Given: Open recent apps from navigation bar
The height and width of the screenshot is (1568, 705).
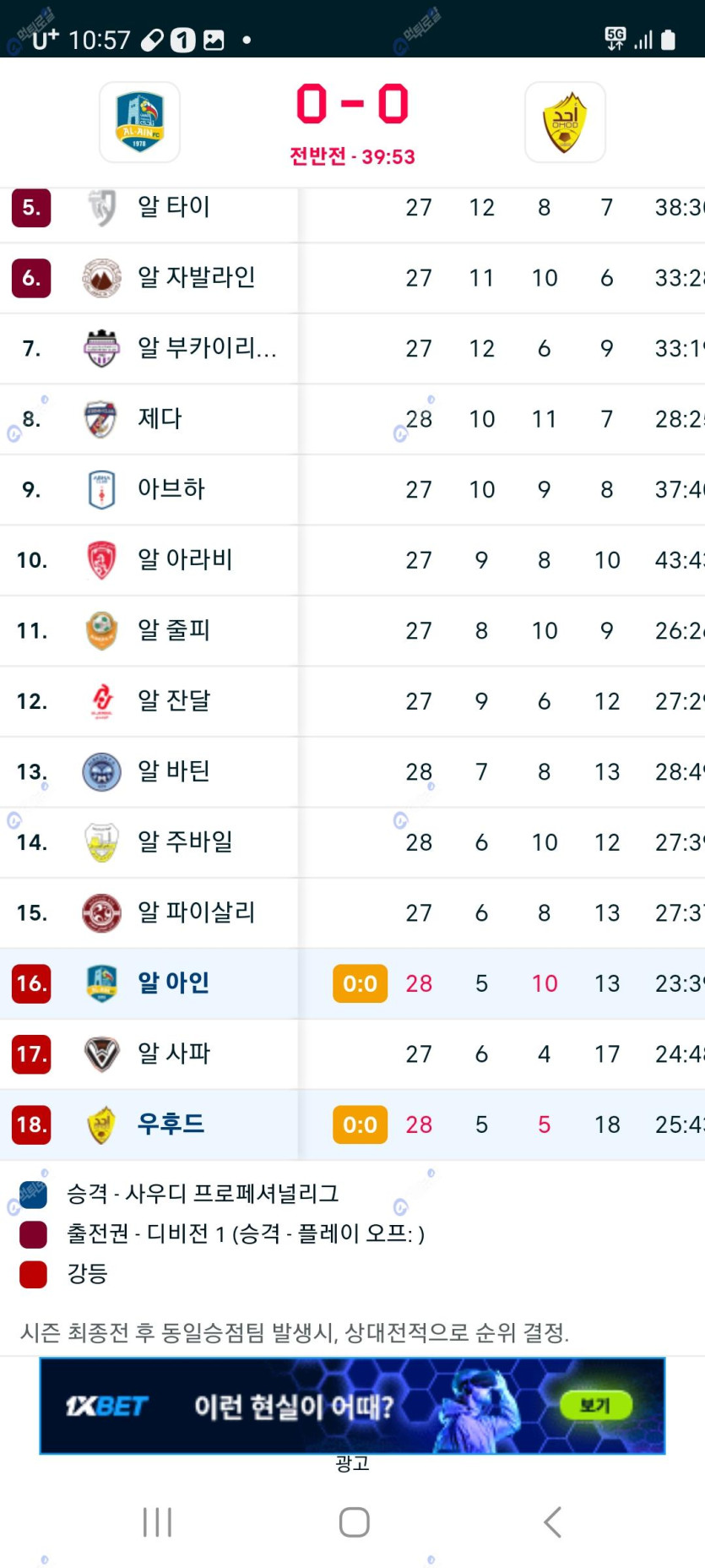Looking at the screenshot, I should 157,1522.
